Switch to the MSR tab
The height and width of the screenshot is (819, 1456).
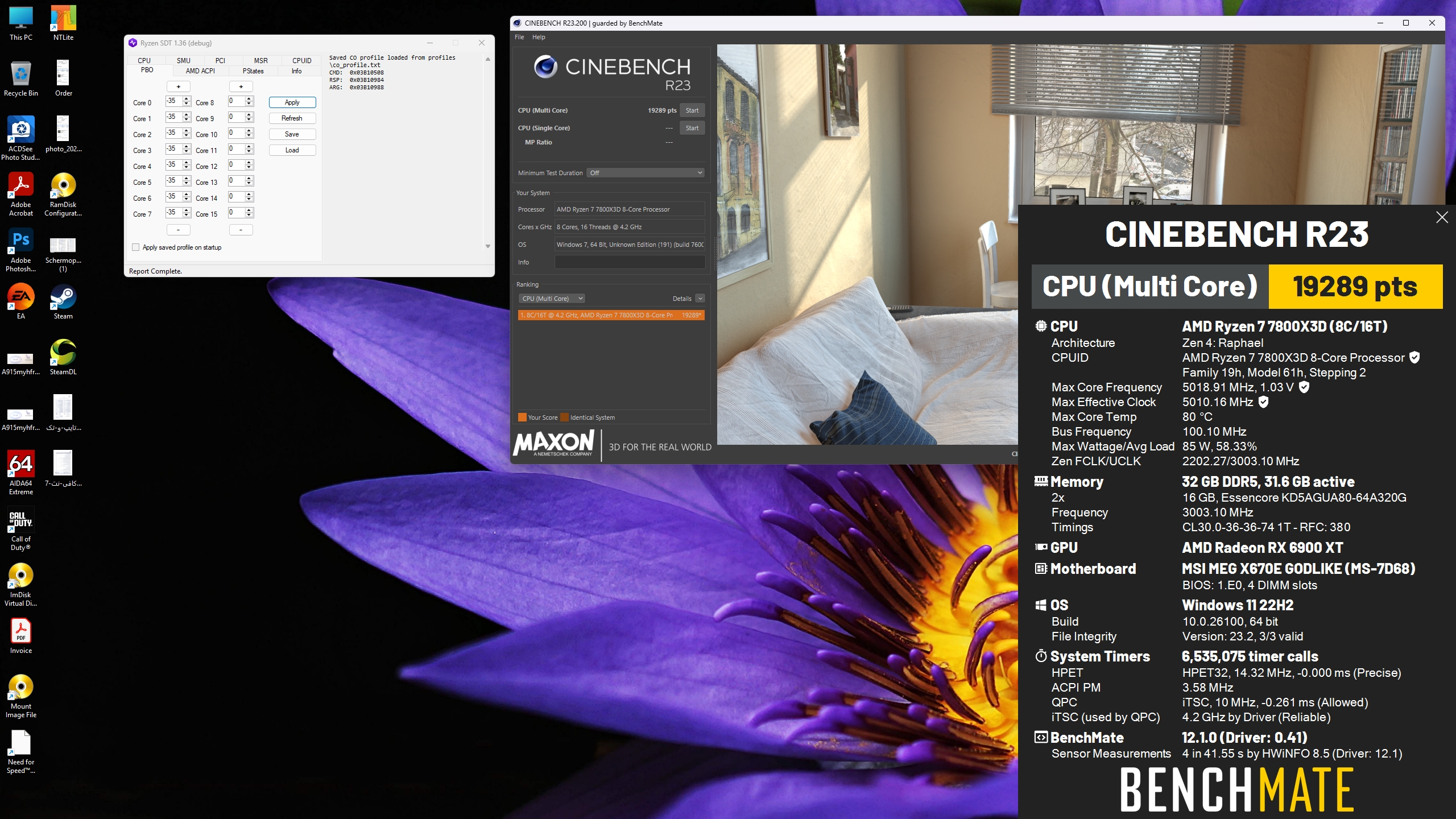pos(260,60)
